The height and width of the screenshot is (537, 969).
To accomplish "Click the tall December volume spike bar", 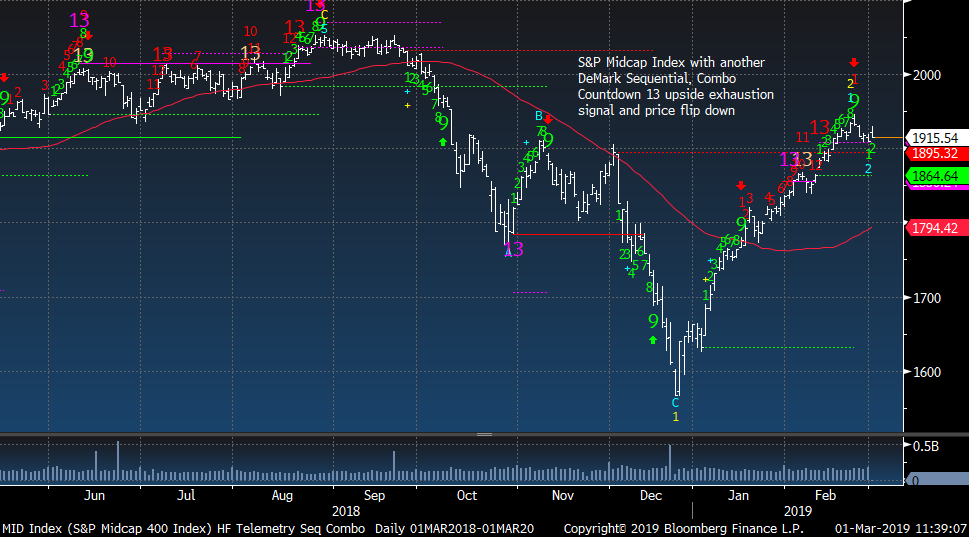I will click(670, 463).
